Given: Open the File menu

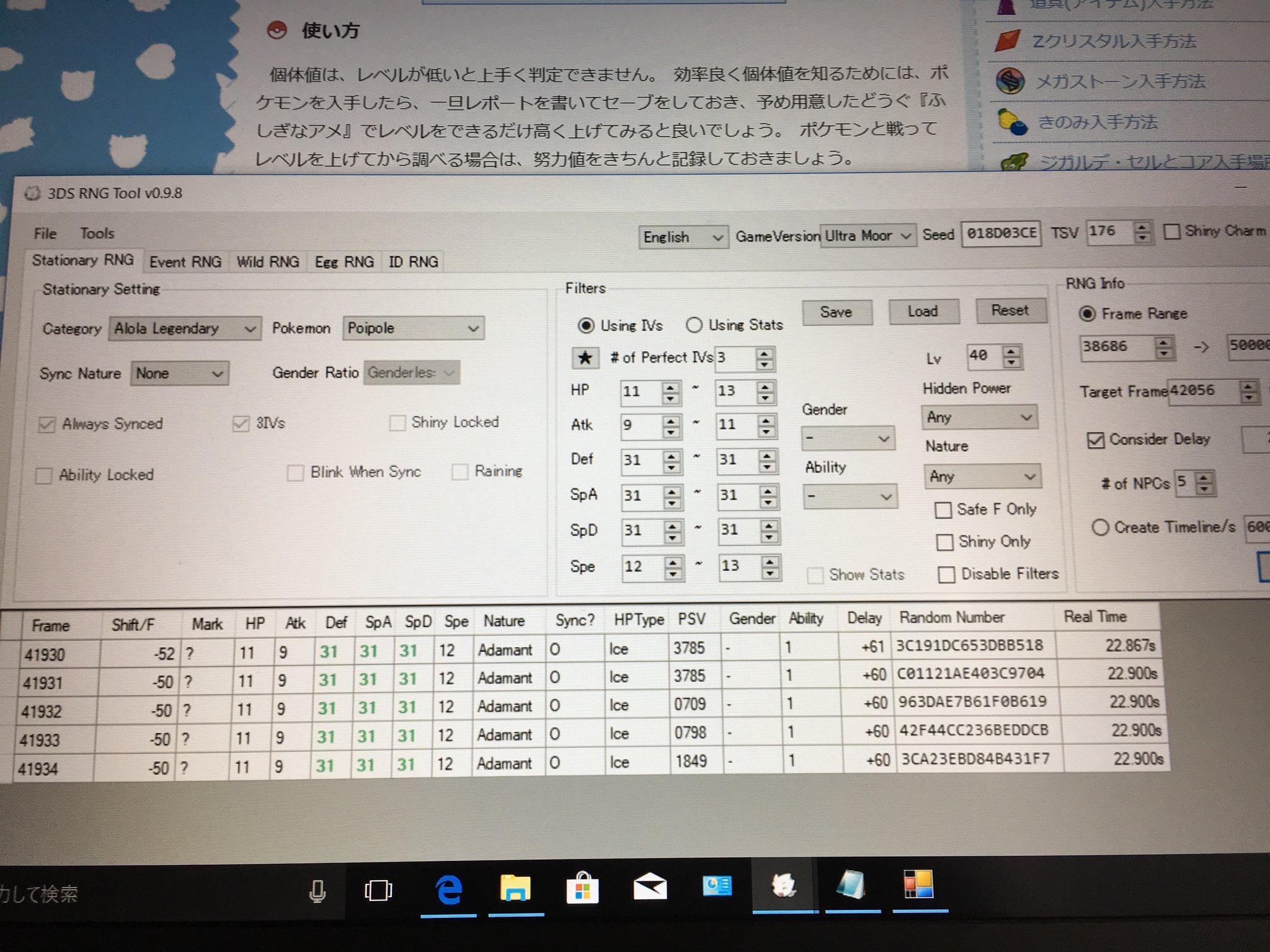Looking at the screenshot, I should (x=45, y=234).
